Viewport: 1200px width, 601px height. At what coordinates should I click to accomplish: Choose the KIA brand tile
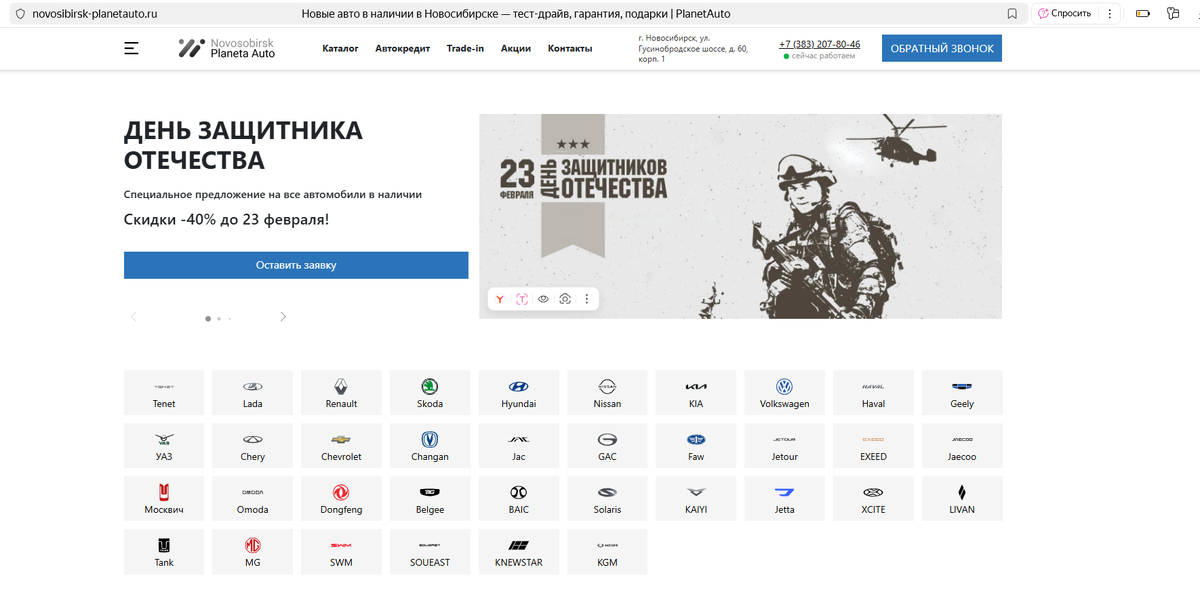[696, 392]
